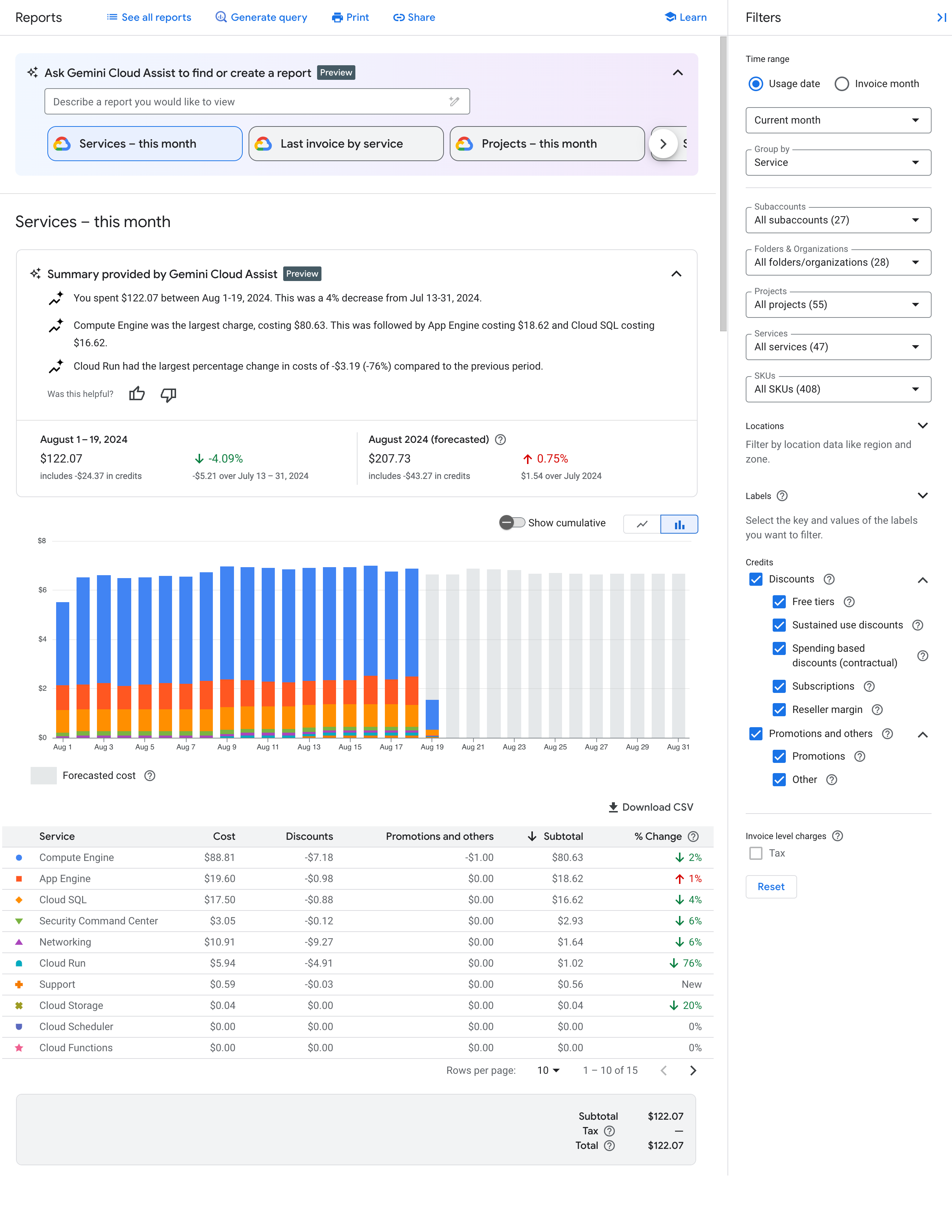Viewport: 952px width, 1232px height.
Task: Disable the Reseller margin credit checkbox
Action: (x=779, y=710)
